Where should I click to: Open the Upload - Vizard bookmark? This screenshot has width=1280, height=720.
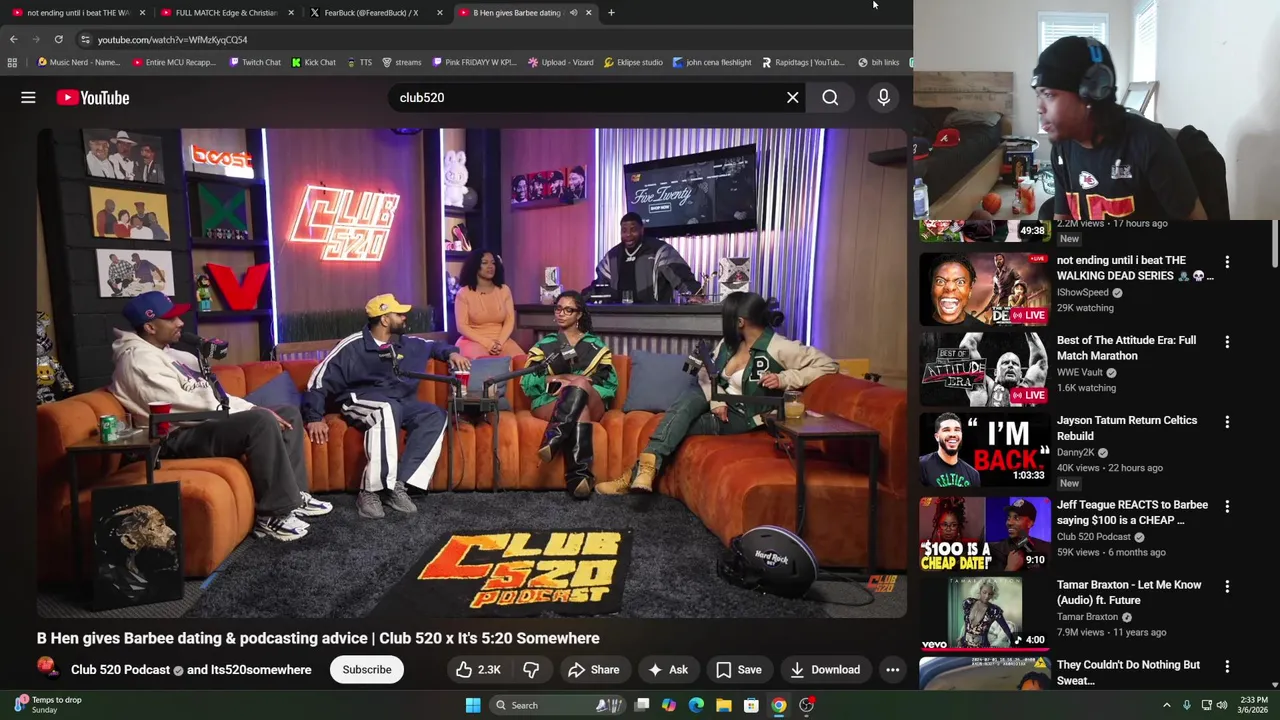coord(560,62)
